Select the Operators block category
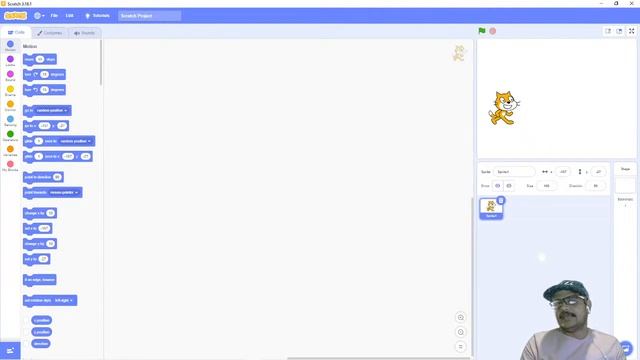Screen dimensions: 640x360 [x=10, y=136]
